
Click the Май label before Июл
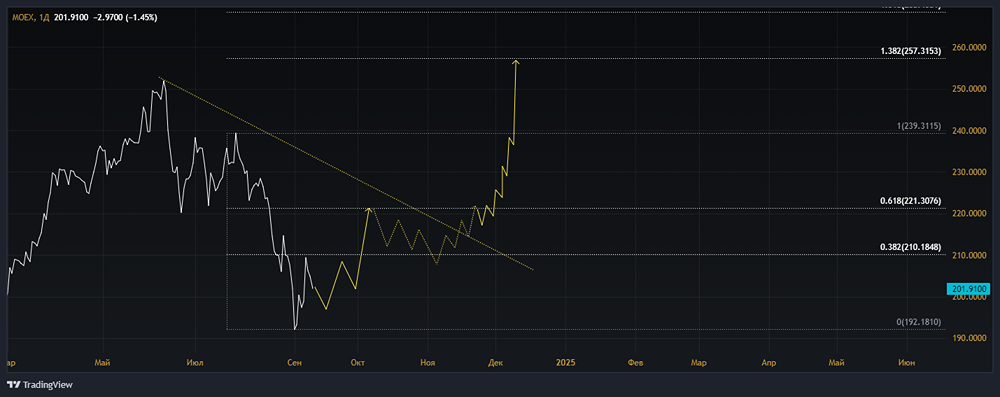[102, 363]
